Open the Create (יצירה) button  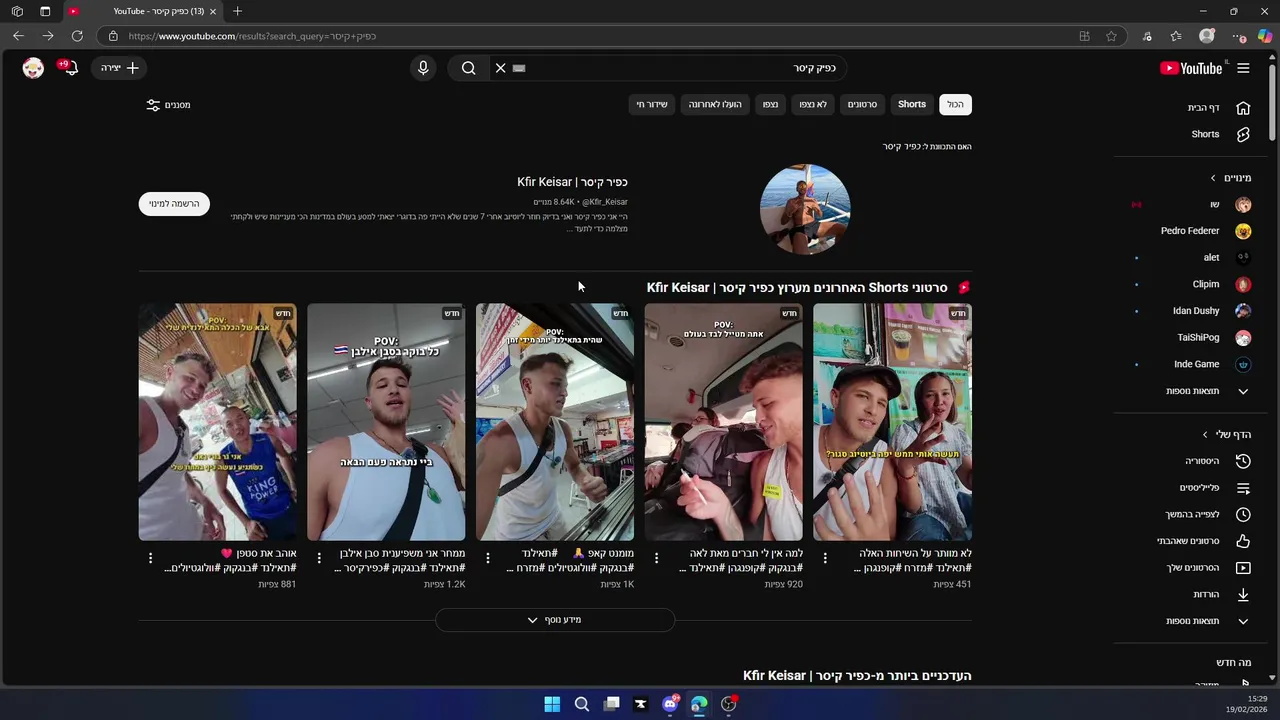point(120,68)
